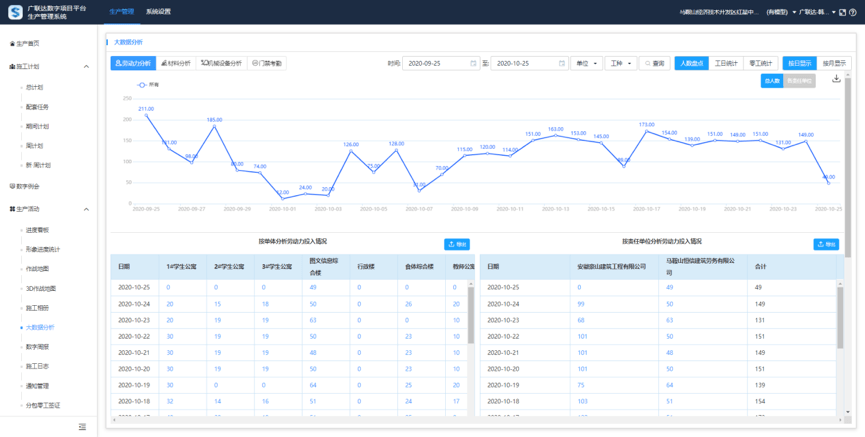Select 工日统计 statistic mode
The image size is (865, 437).
coord(726,63)
